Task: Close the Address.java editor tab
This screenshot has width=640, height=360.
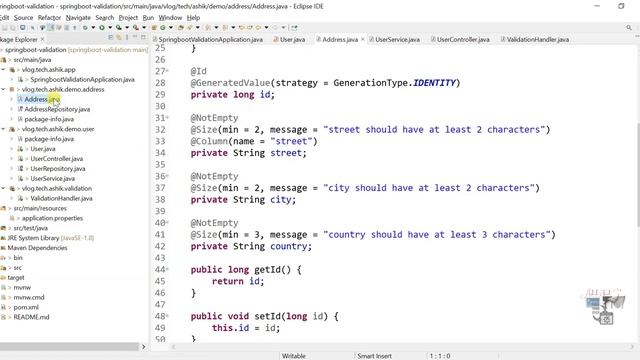Action: click(x=362, y=39)
